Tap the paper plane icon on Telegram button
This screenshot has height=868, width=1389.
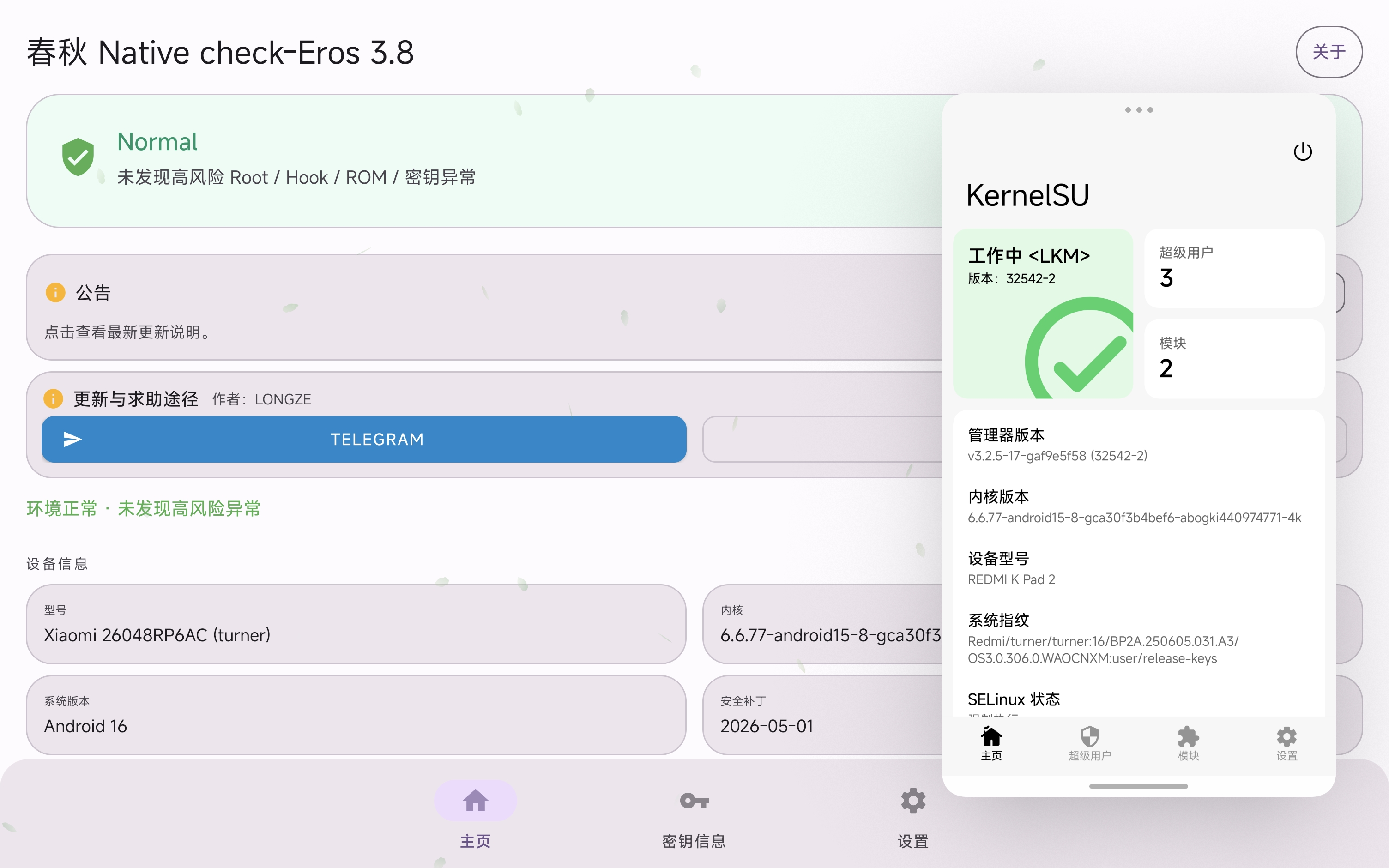72,439
